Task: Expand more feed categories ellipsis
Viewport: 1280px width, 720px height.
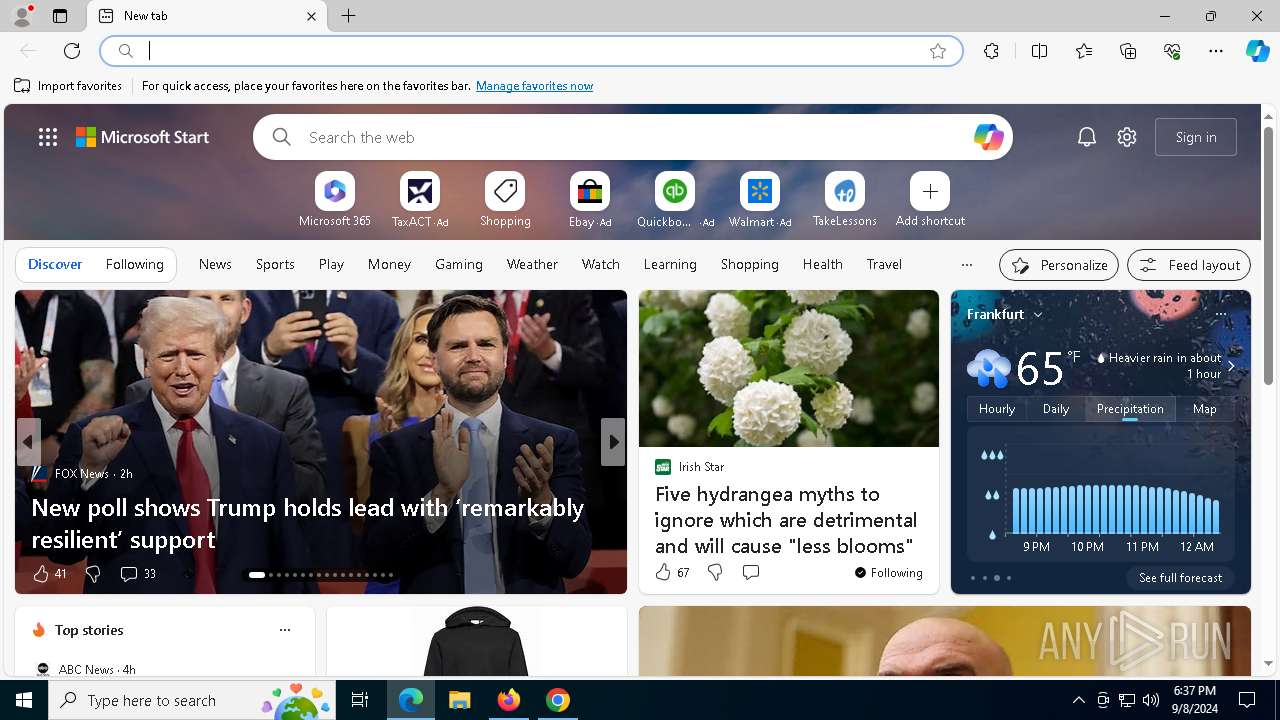Action: (966, 265)
